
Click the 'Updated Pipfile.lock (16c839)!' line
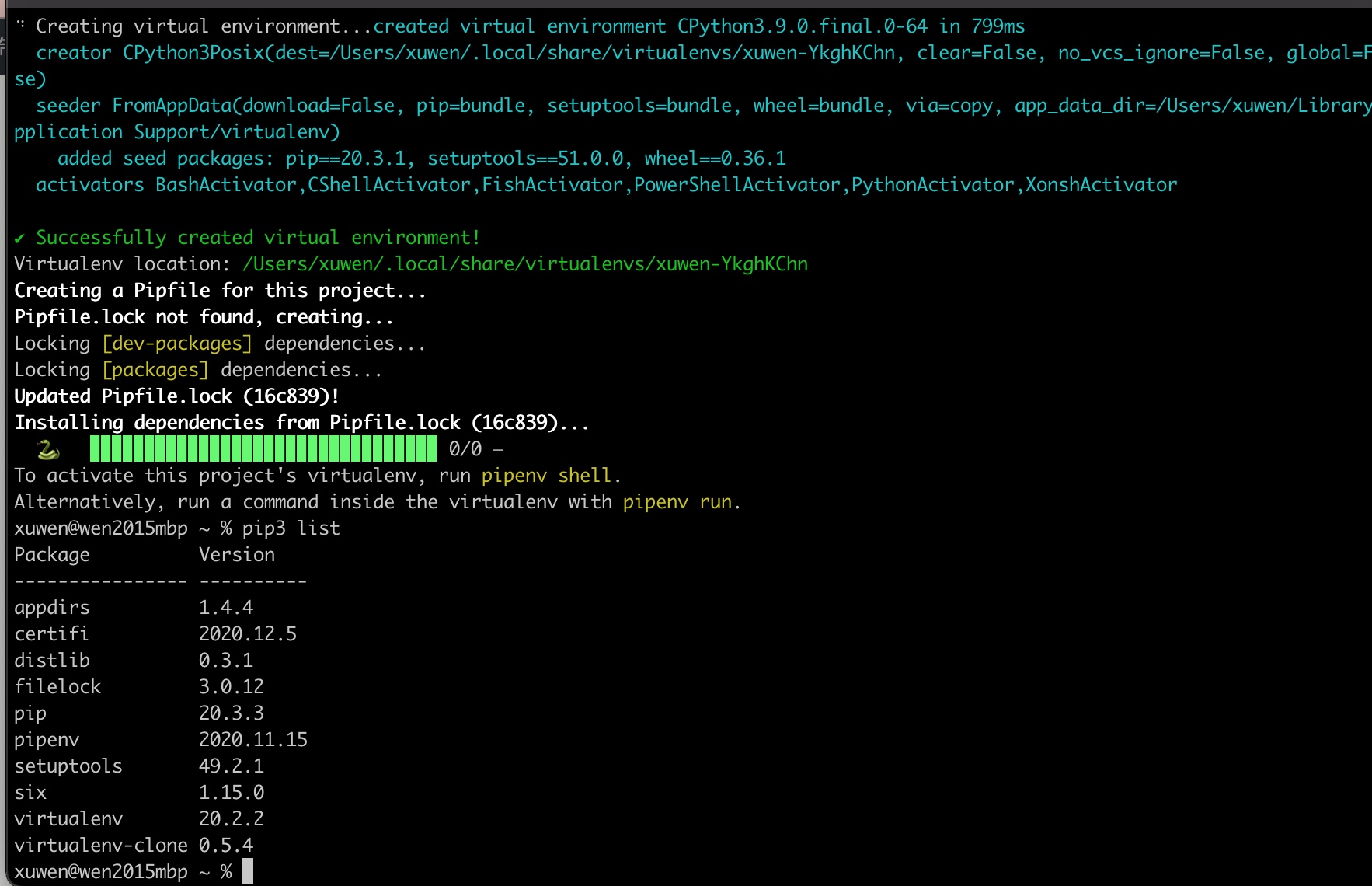[x=176, y=396]
